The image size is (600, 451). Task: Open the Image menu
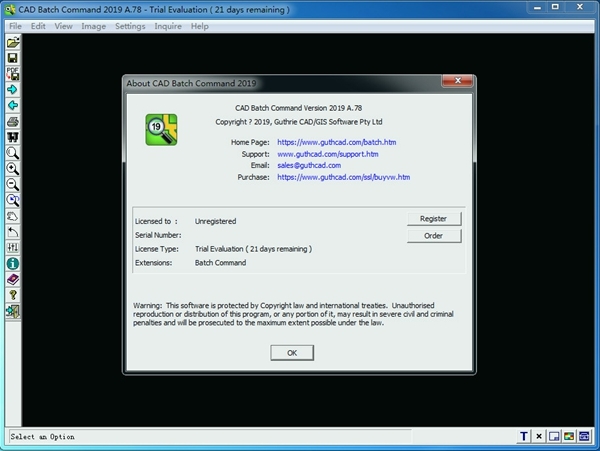[93, 26]
